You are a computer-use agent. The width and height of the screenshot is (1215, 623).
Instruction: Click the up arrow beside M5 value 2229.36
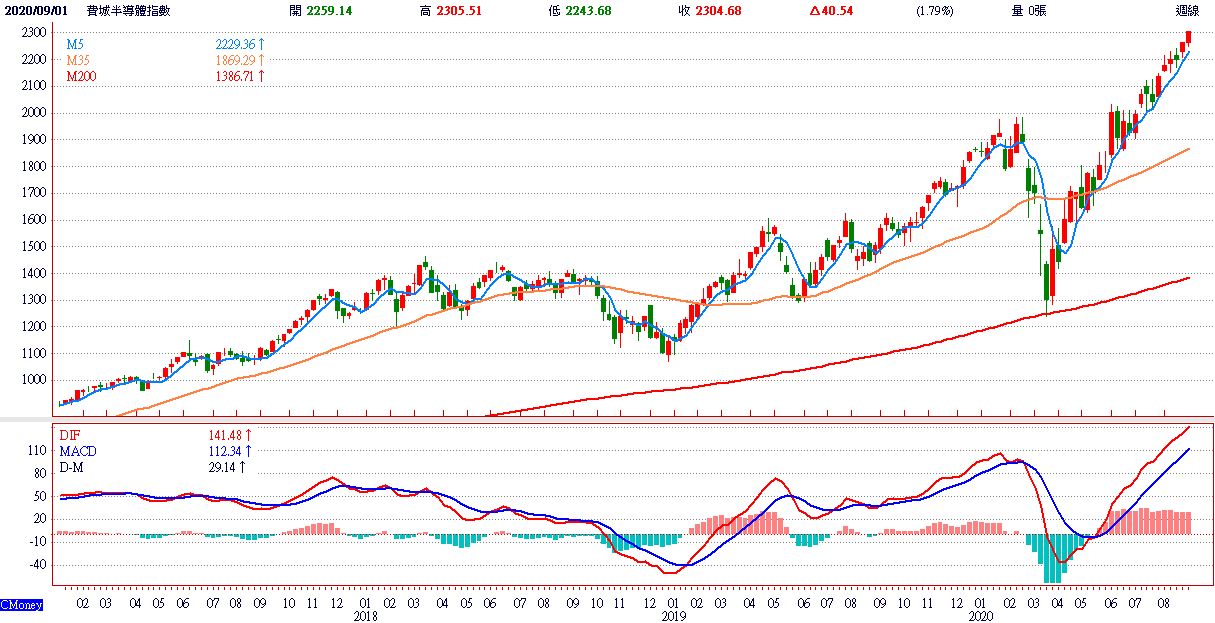262,45
